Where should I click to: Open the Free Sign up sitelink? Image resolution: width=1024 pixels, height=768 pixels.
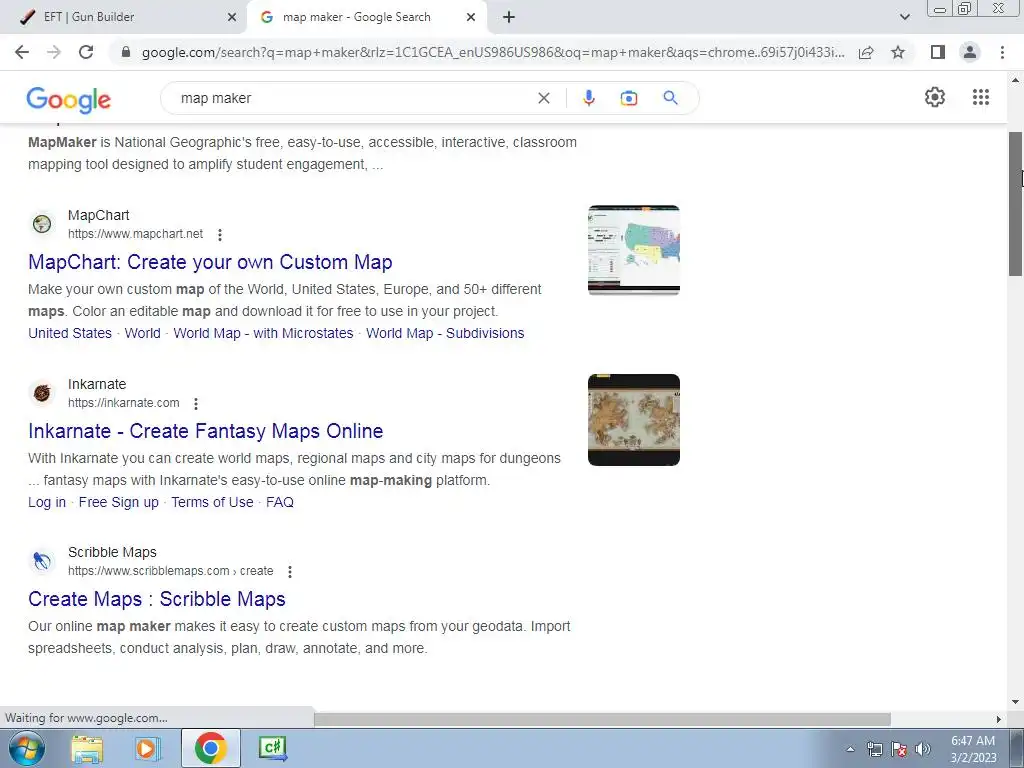[x=118, y=502]
